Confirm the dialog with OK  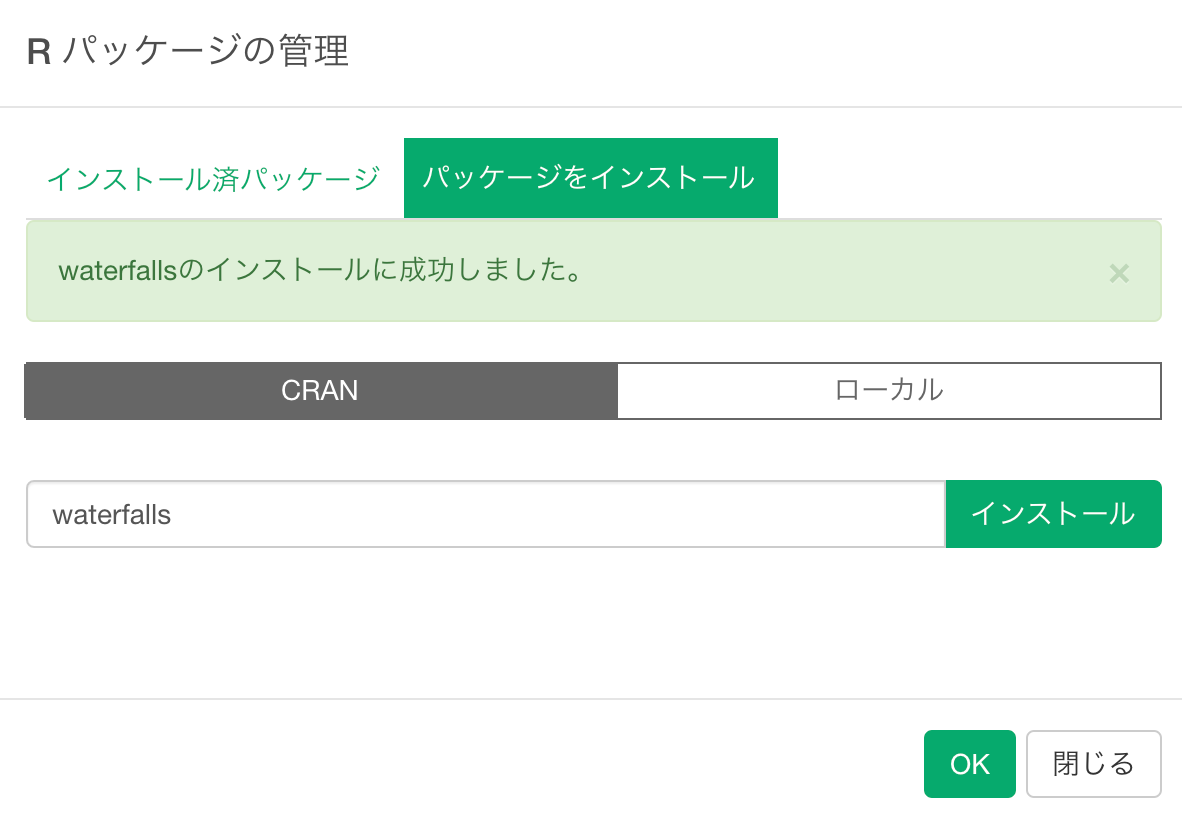(x=969, y=764)
